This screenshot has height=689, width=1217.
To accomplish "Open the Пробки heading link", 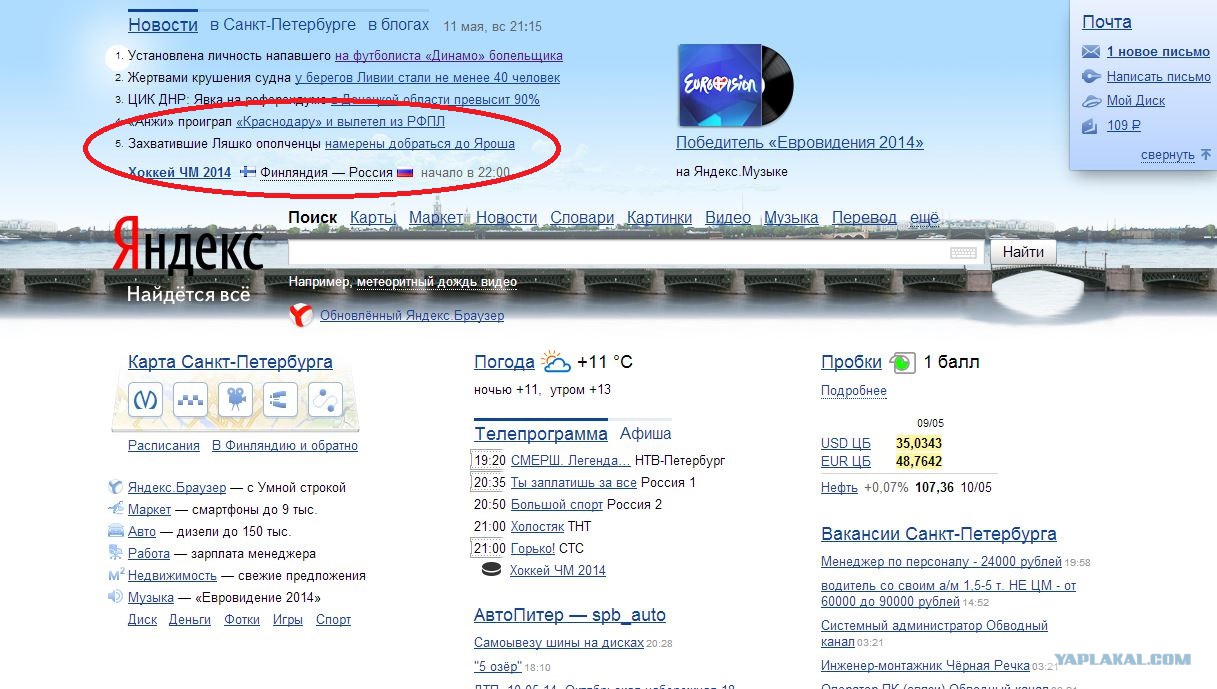I will [851, 362].
